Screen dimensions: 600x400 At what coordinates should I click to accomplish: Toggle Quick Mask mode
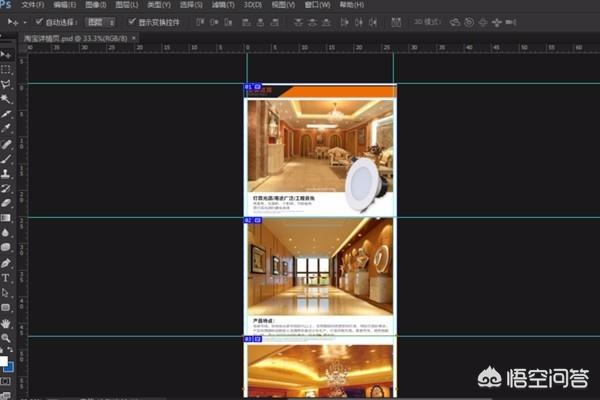(6, 381)
